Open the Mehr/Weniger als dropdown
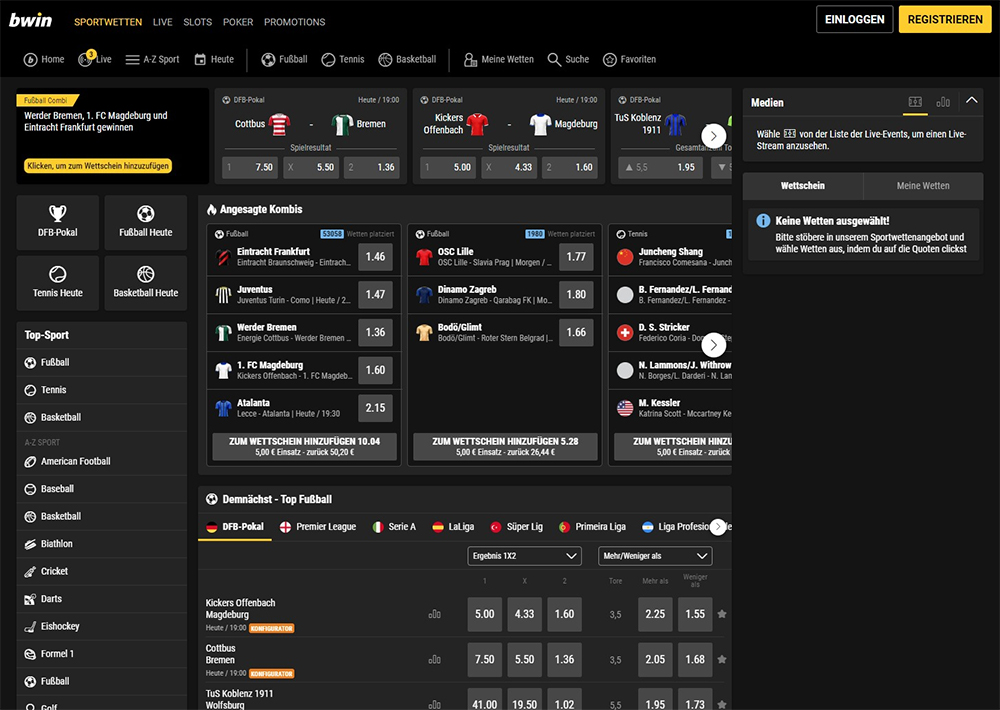This screenshot has height=710, width=1000. 655,556
